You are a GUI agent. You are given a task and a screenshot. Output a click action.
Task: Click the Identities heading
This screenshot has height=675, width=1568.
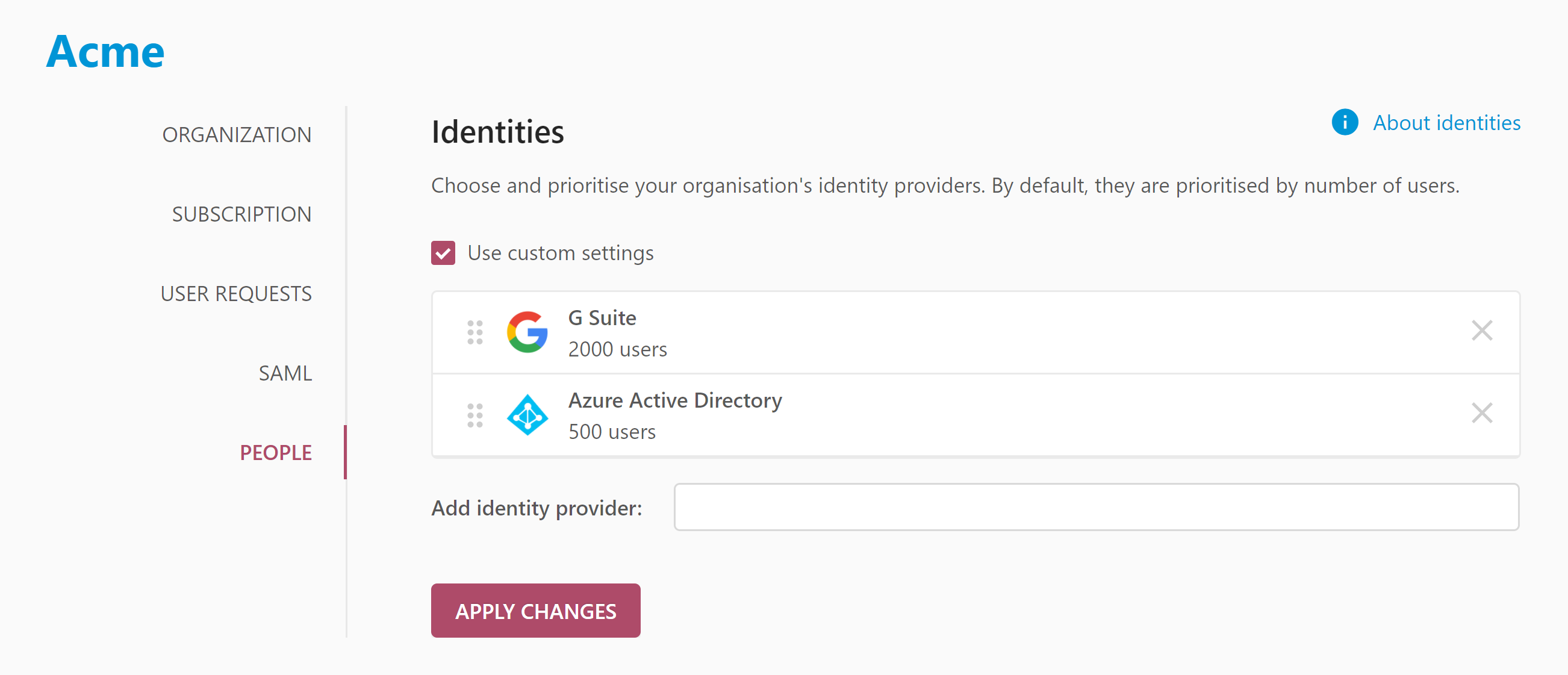coord(497,131)
